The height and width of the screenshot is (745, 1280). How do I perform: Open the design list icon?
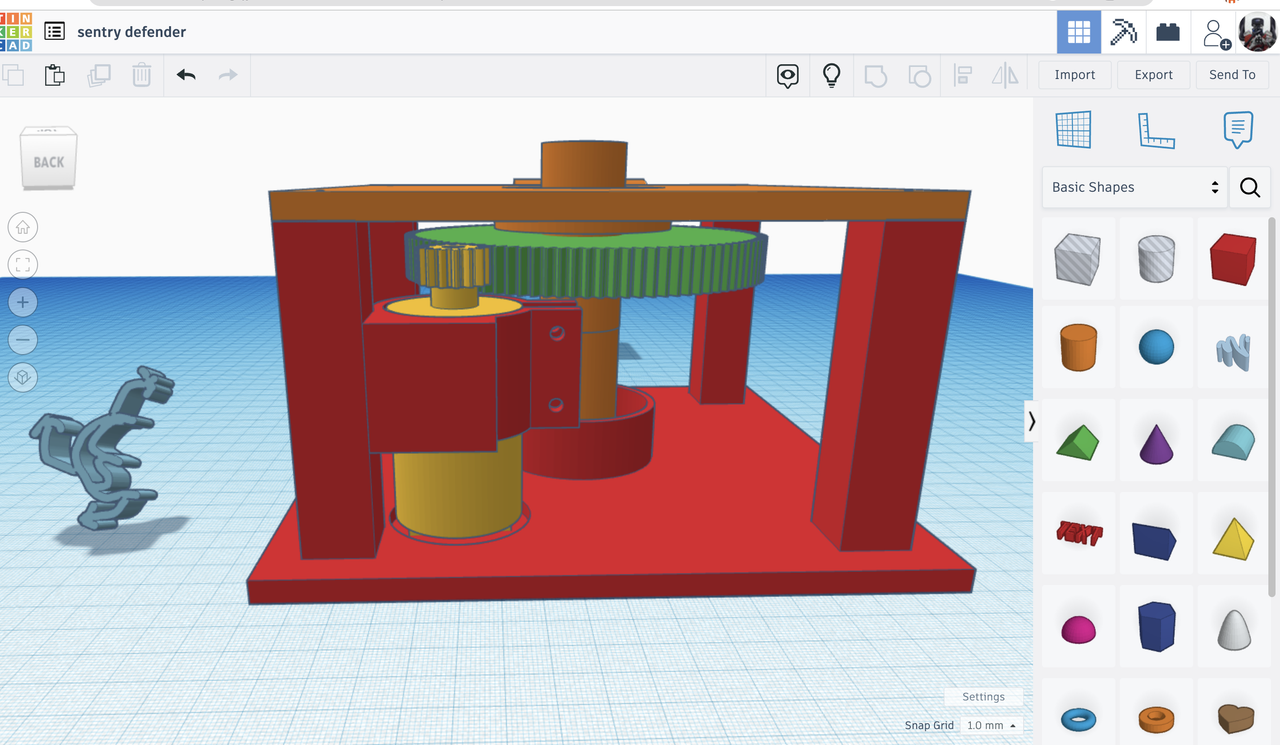pos(54,32)
